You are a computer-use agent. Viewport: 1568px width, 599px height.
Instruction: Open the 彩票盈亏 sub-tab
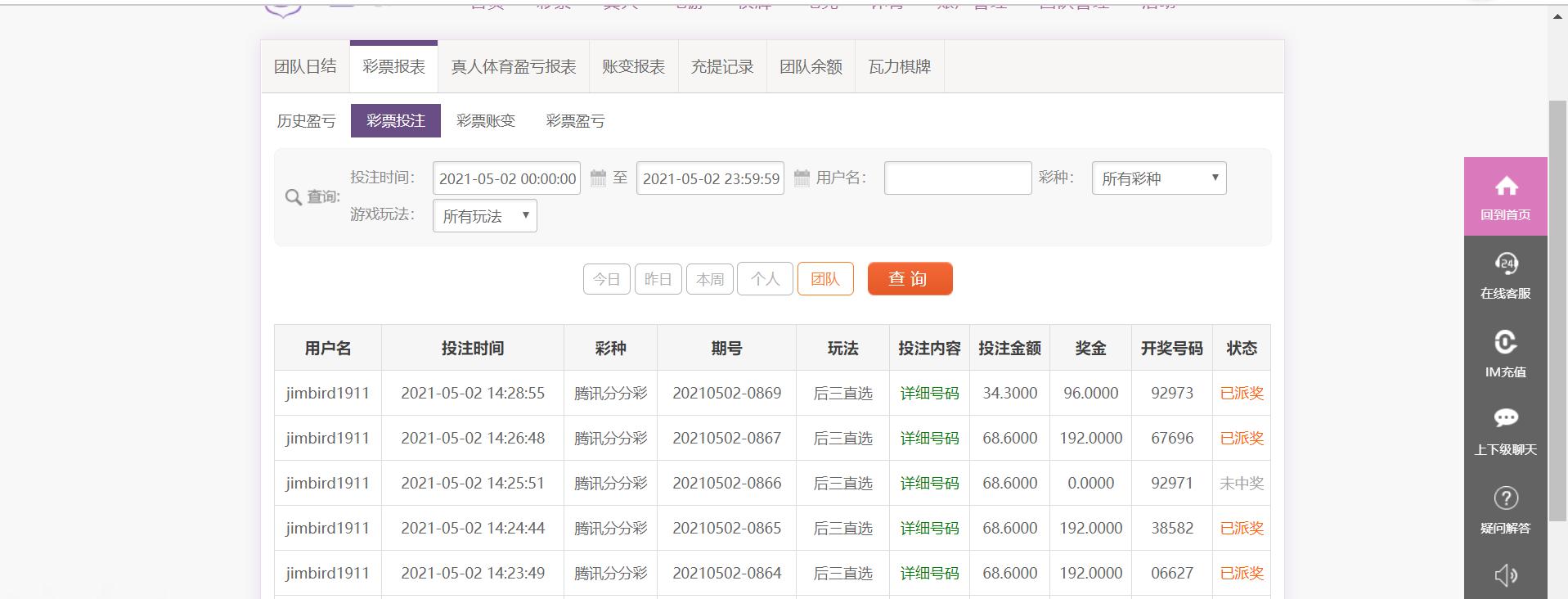point(575,121)
